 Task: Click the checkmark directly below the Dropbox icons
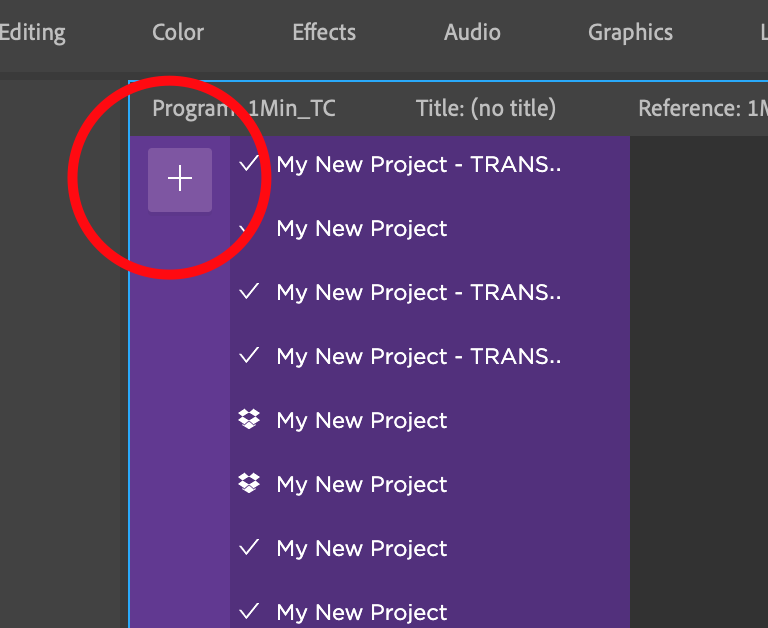pos(249,548)
